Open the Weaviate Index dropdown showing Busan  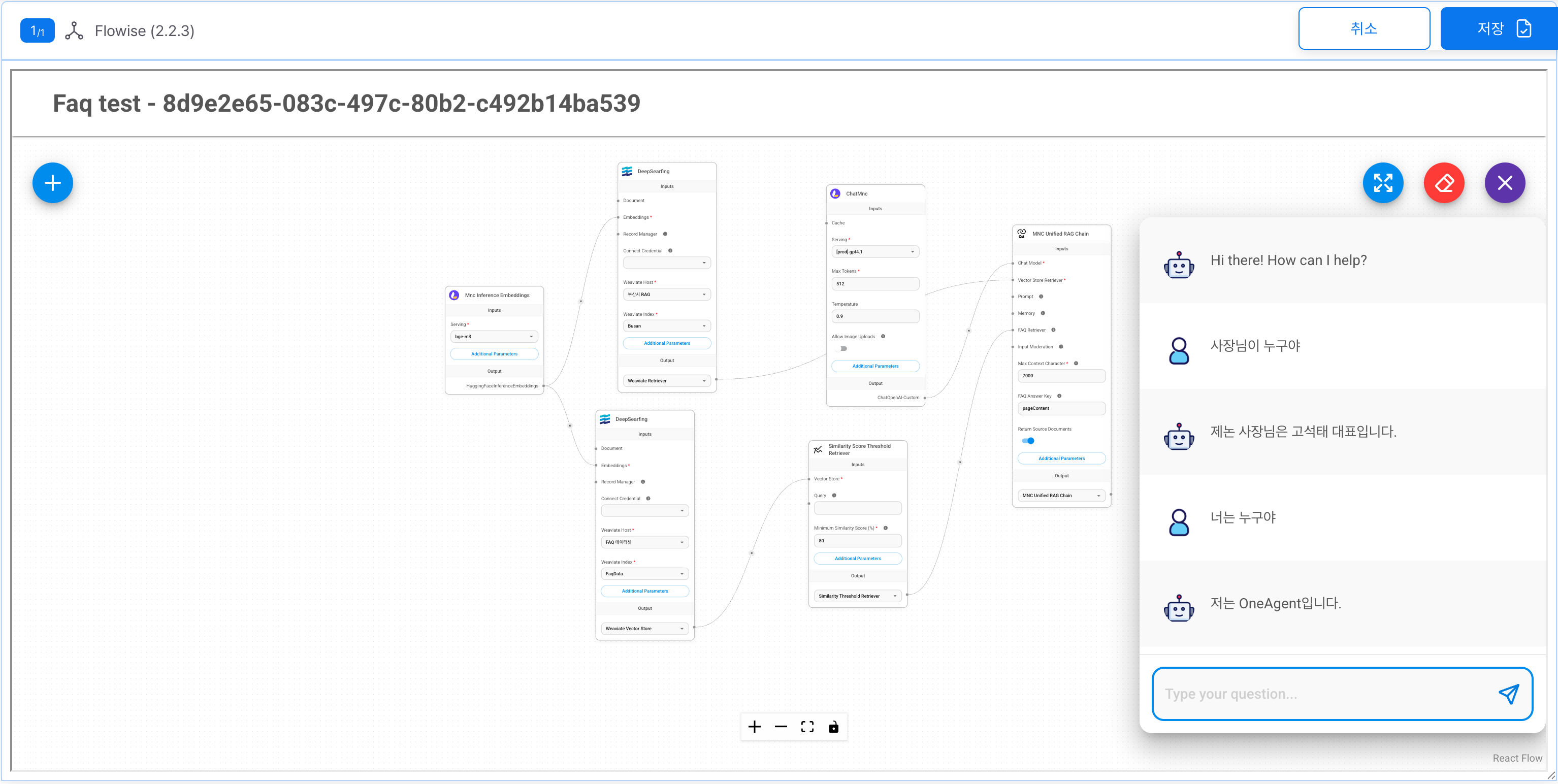tap(666, 326)
